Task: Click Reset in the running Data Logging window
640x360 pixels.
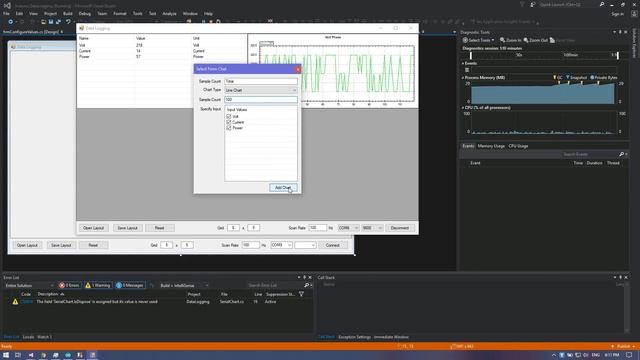Action: coord(160,228)
